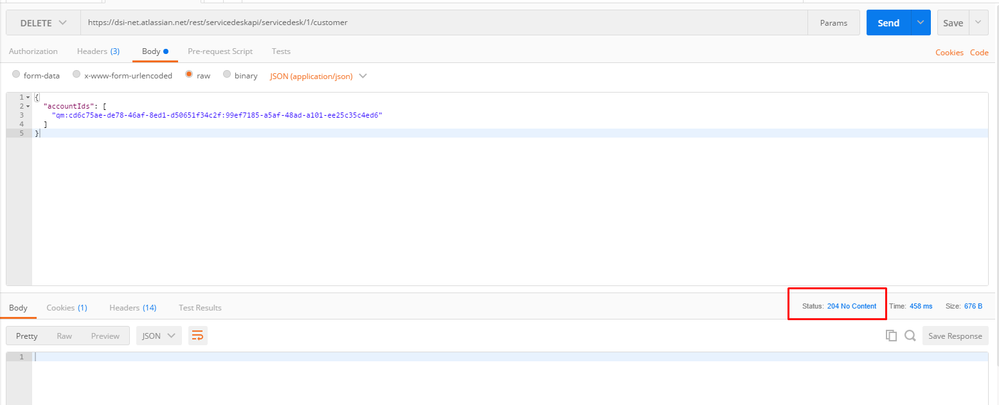Open the Test Results tab
Viewport: 999px width, 405px height.
point(200,308)
